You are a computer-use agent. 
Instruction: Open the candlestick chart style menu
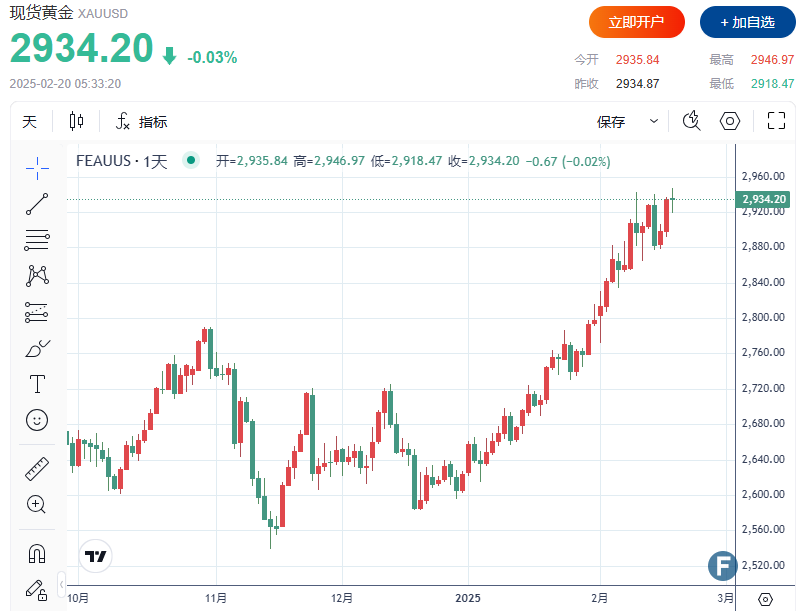coord(77,122)
